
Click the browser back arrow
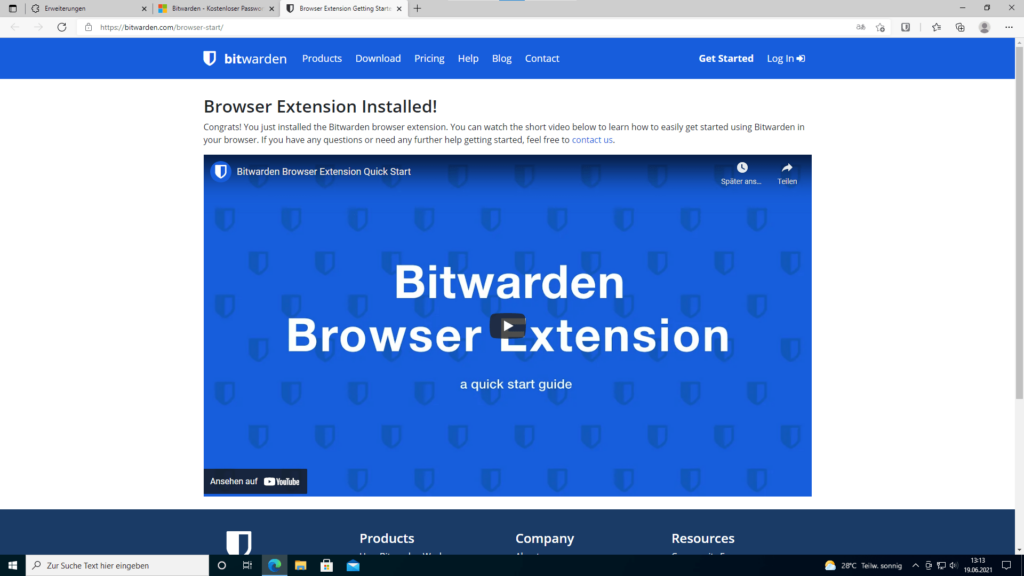click(15, 27)
